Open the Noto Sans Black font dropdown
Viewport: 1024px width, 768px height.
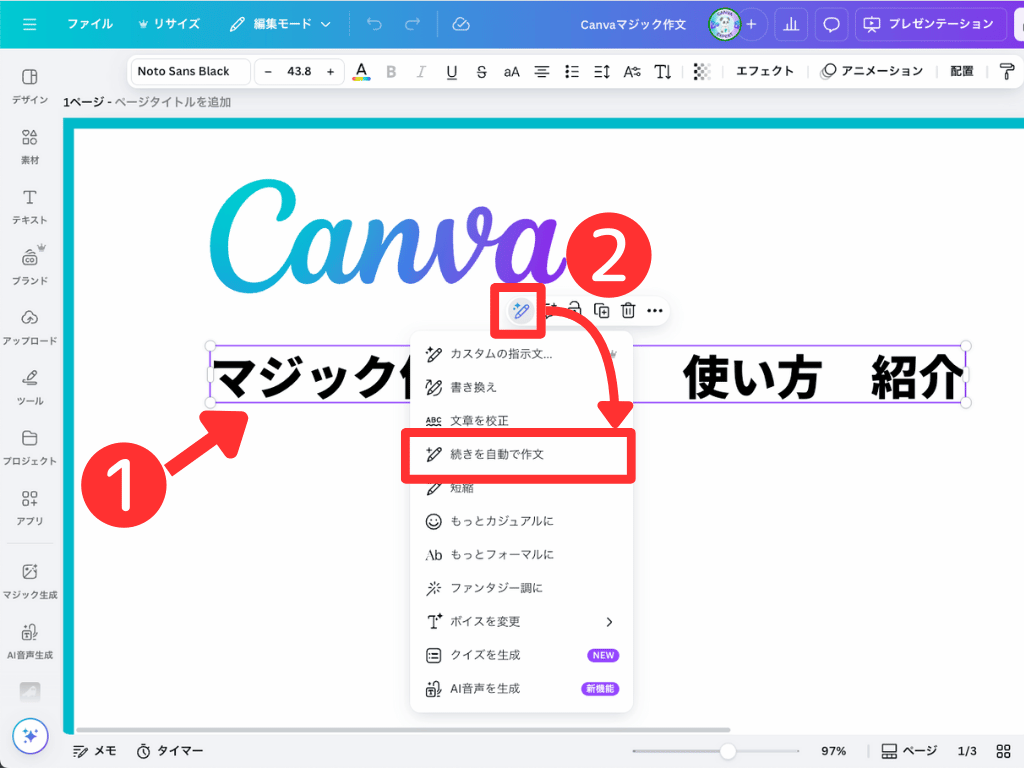190,72
